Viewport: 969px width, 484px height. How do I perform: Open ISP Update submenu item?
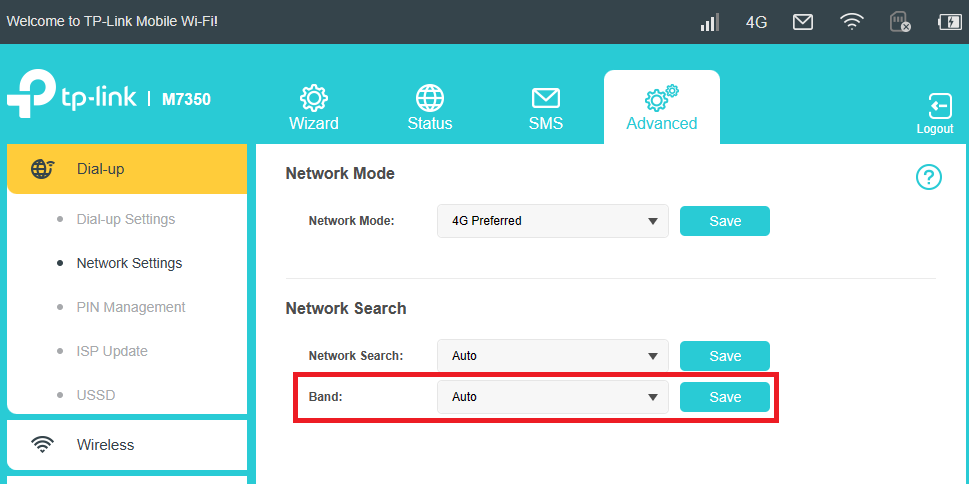(112, 351)
